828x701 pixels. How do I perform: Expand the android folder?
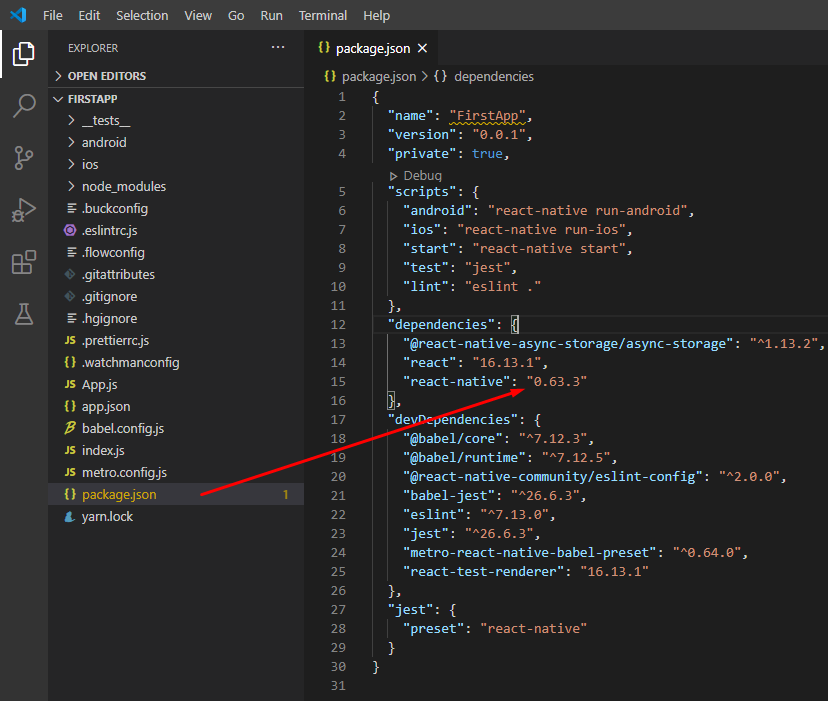pos(176,143)
